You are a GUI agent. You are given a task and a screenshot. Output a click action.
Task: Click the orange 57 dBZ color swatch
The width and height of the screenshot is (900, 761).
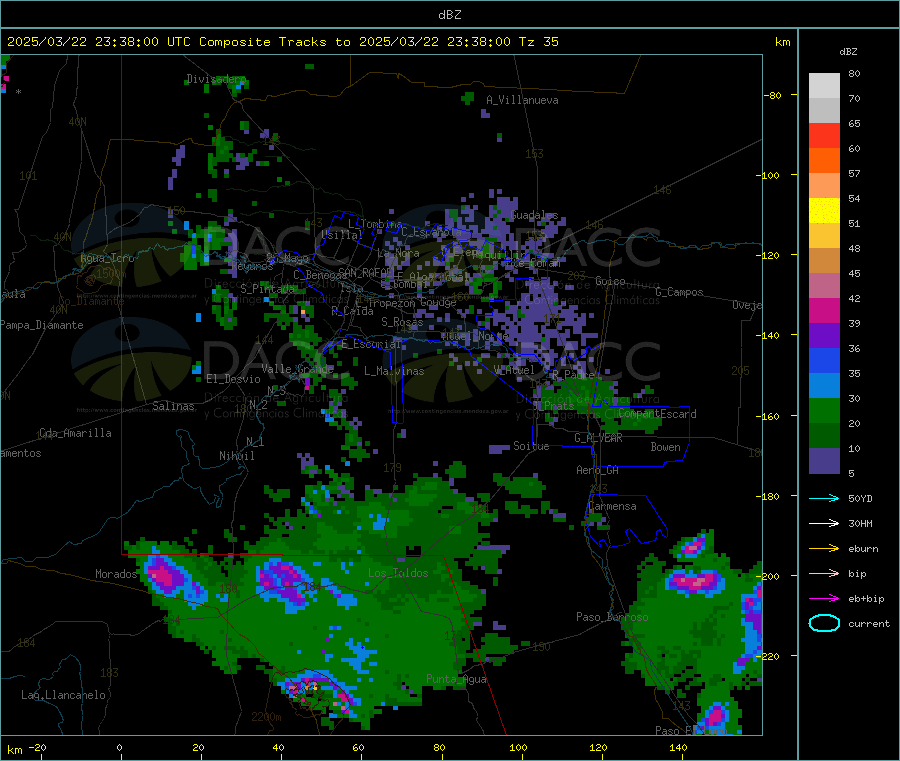tap(824, 161)
